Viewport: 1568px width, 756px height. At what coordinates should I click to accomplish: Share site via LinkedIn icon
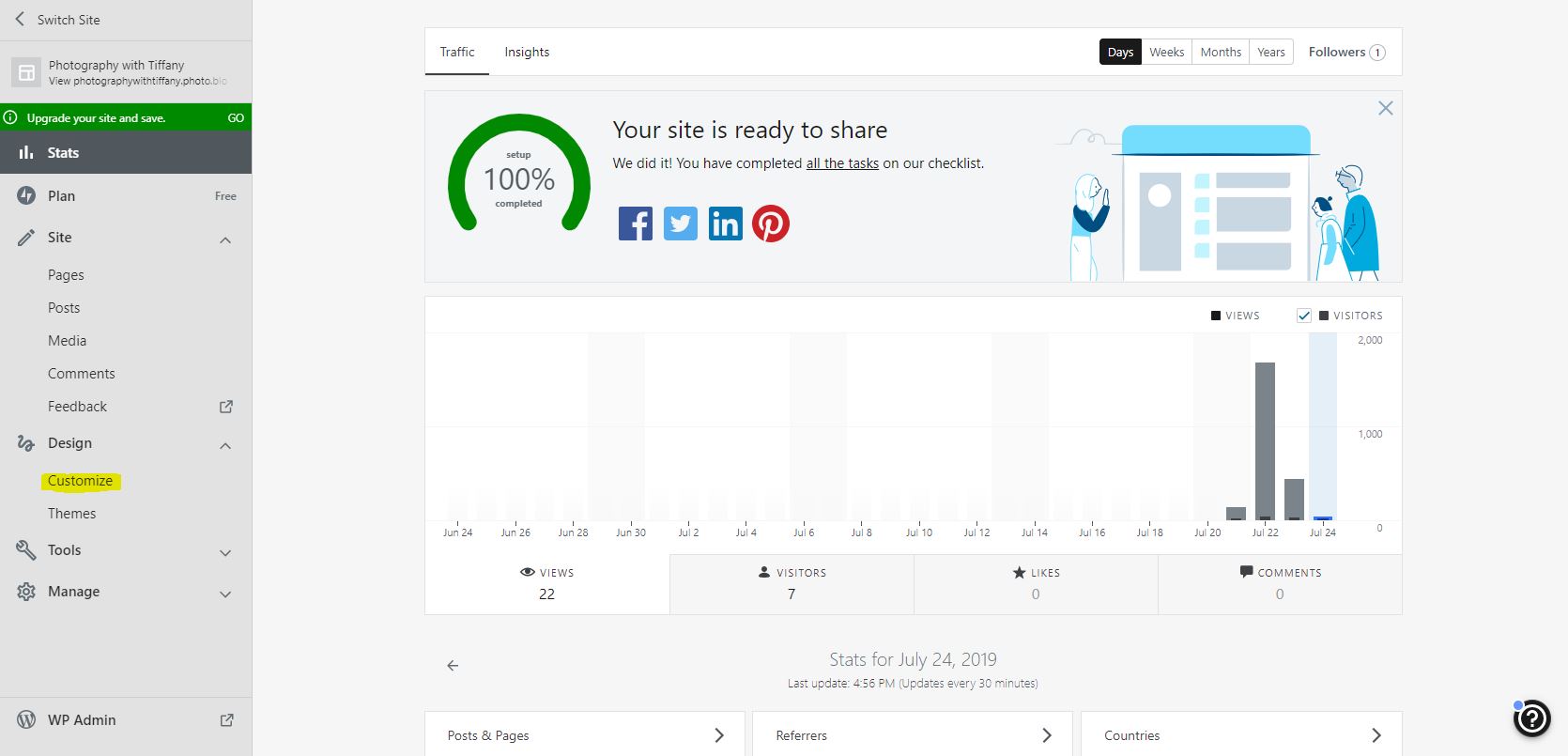(x=725, y=224)
